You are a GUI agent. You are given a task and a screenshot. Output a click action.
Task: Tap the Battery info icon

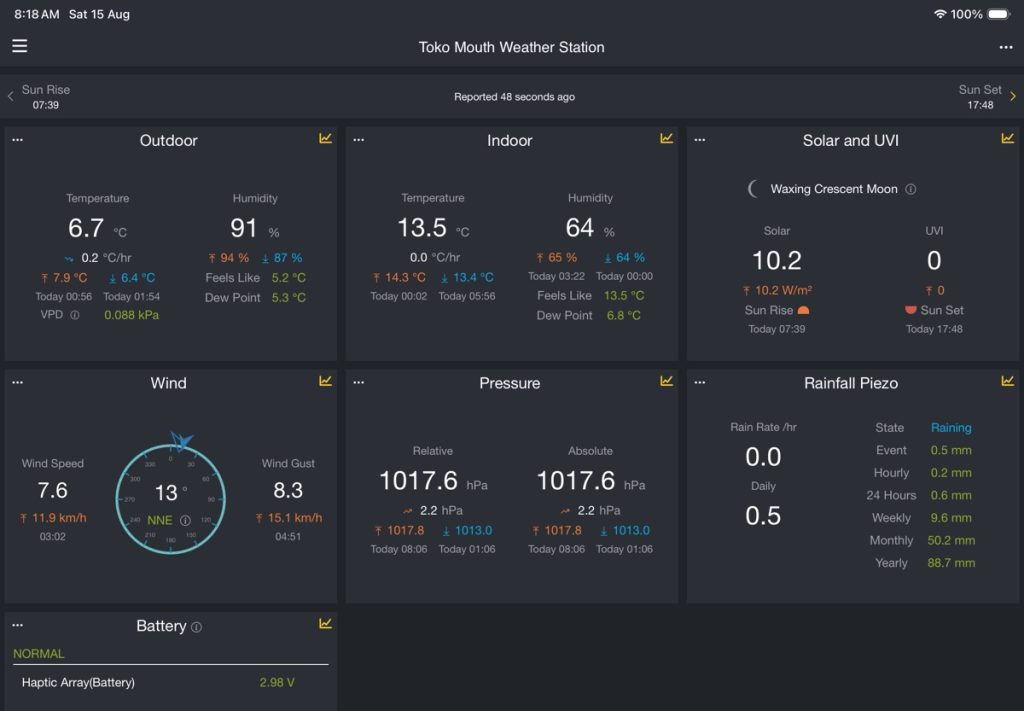pos(196,627)
